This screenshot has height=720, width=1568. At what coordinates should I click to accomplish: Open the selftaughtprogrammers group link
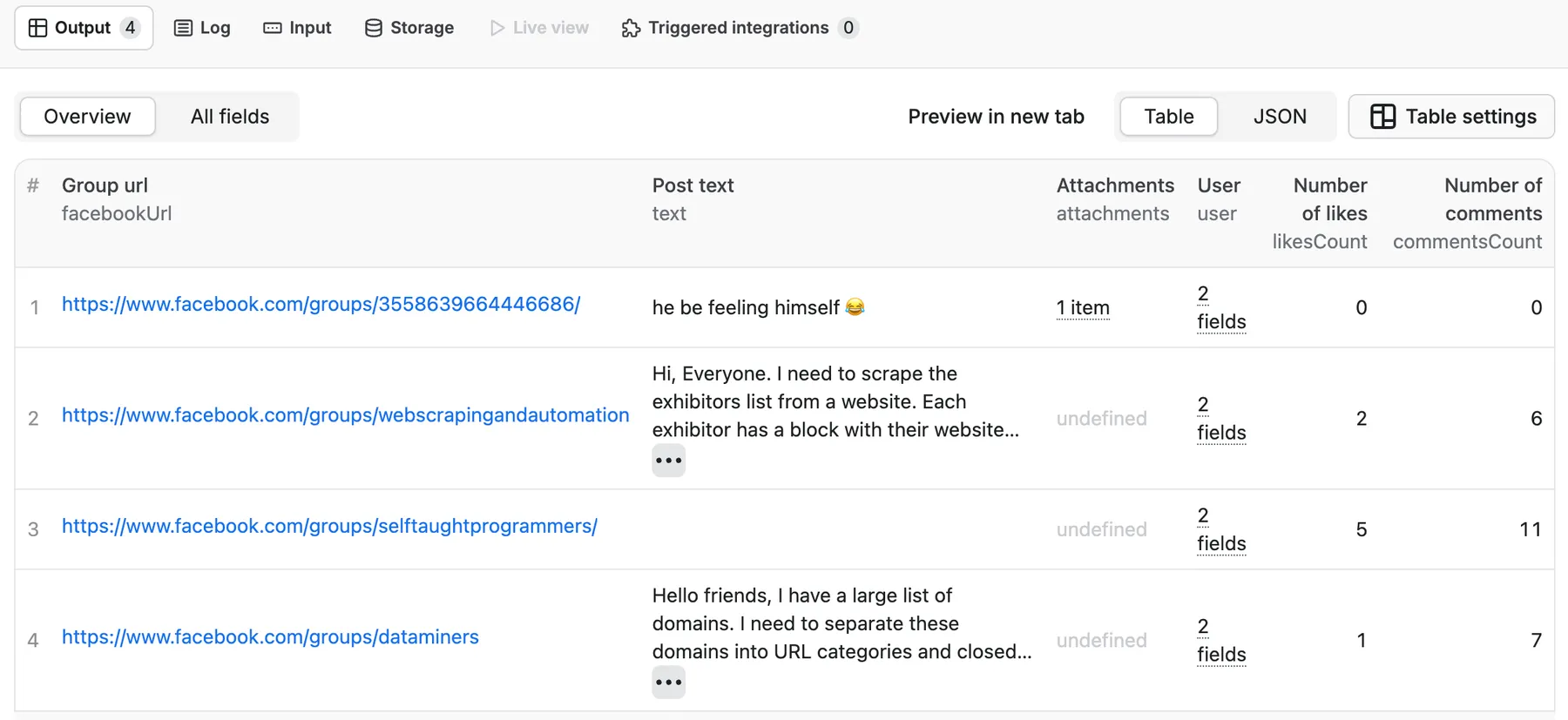pyautogui.click(x=329, y=526)
